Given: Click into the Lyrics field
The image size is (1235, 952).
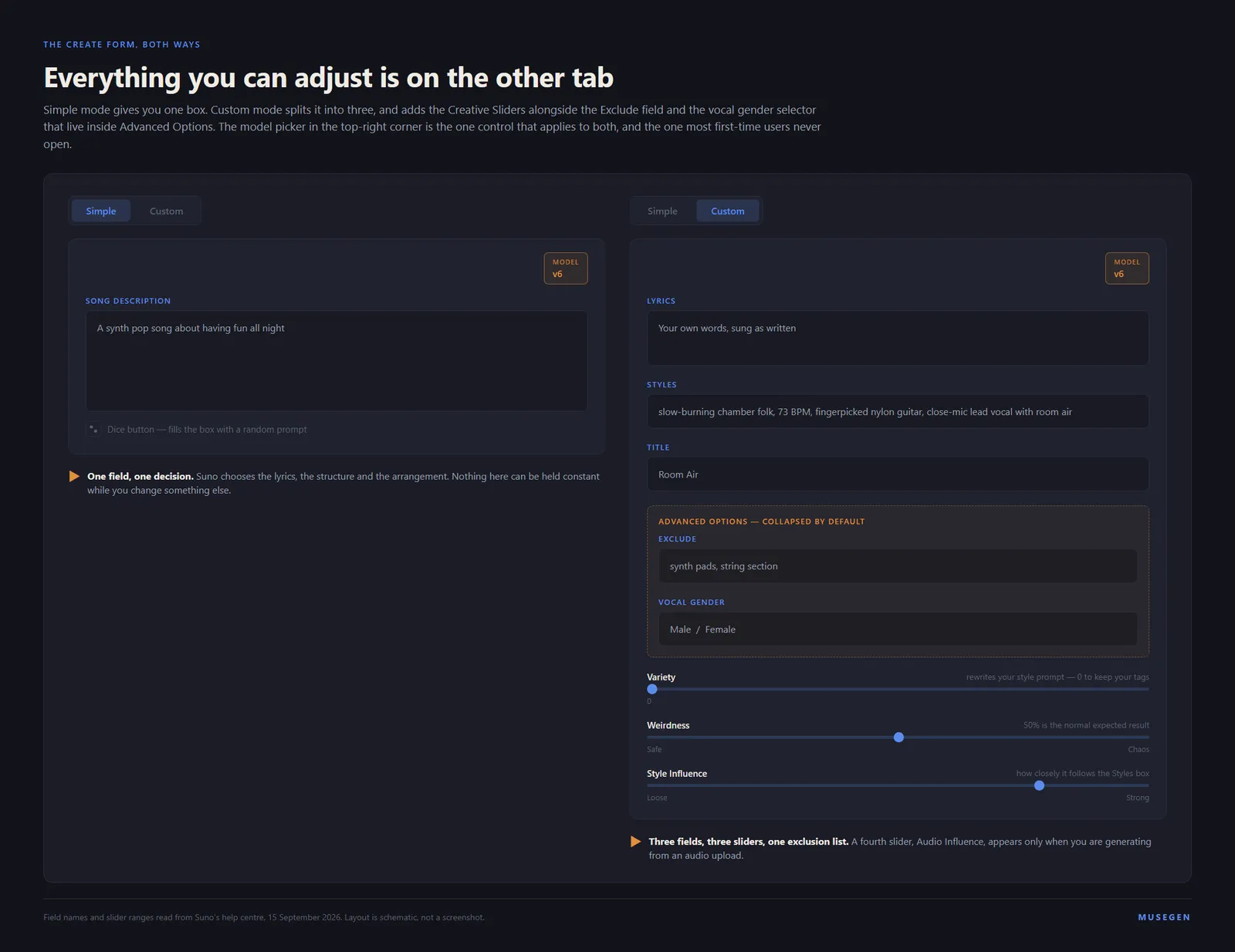Looking at the screenshot, I should 898,338.
